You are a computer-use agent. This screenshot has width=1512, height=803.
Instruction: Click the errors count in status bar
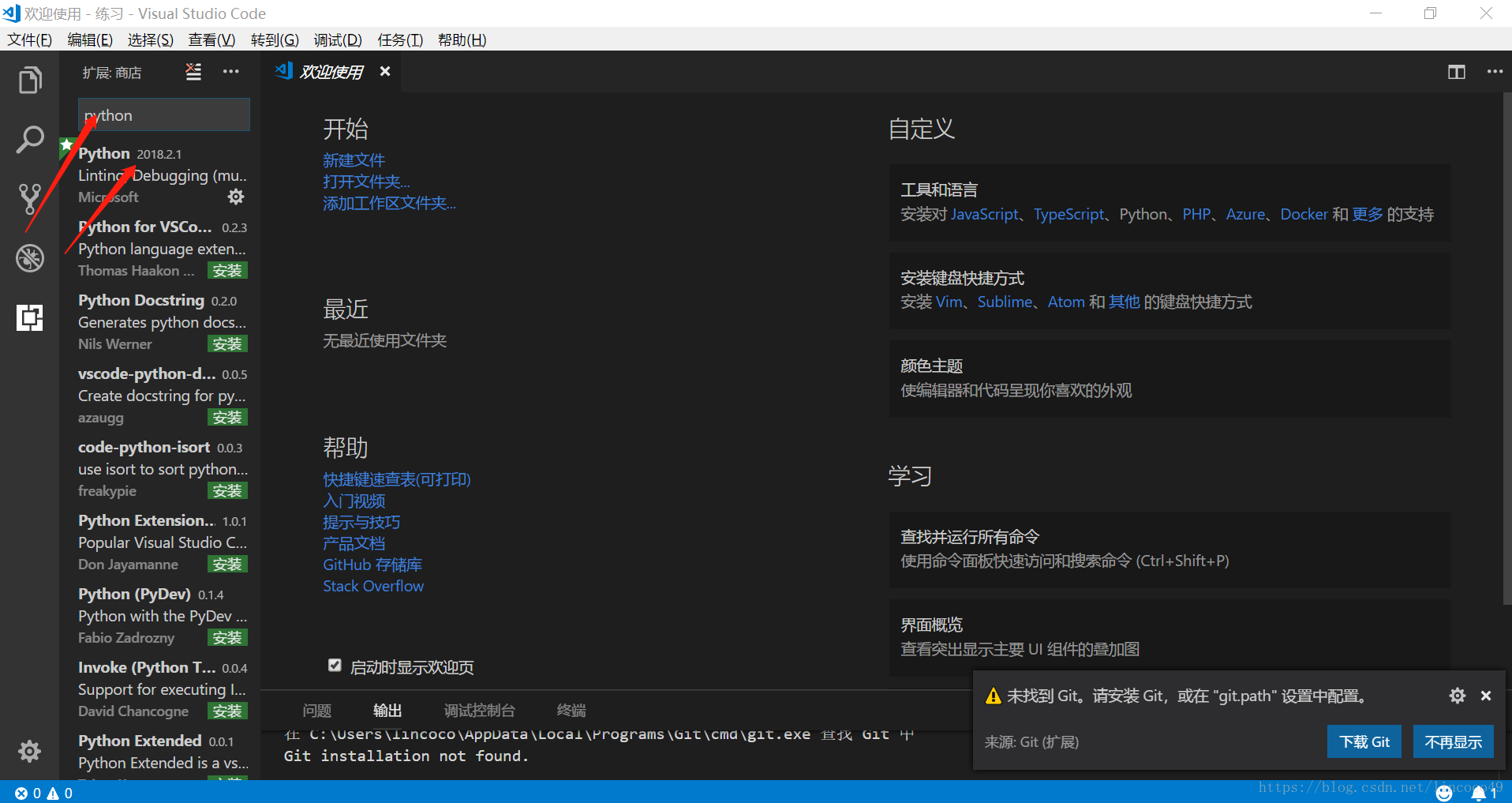(x=28, y=793)
